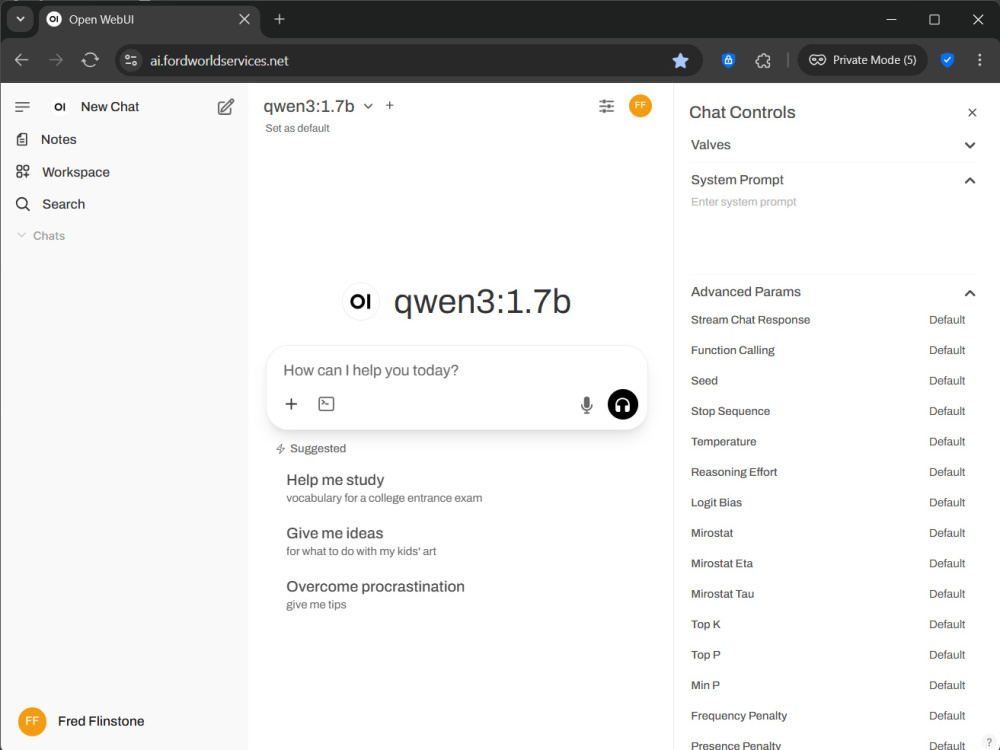The image size is (1000, 750).
Task: Toggle Stop Sequence Default setting
Action: point(946,411)
